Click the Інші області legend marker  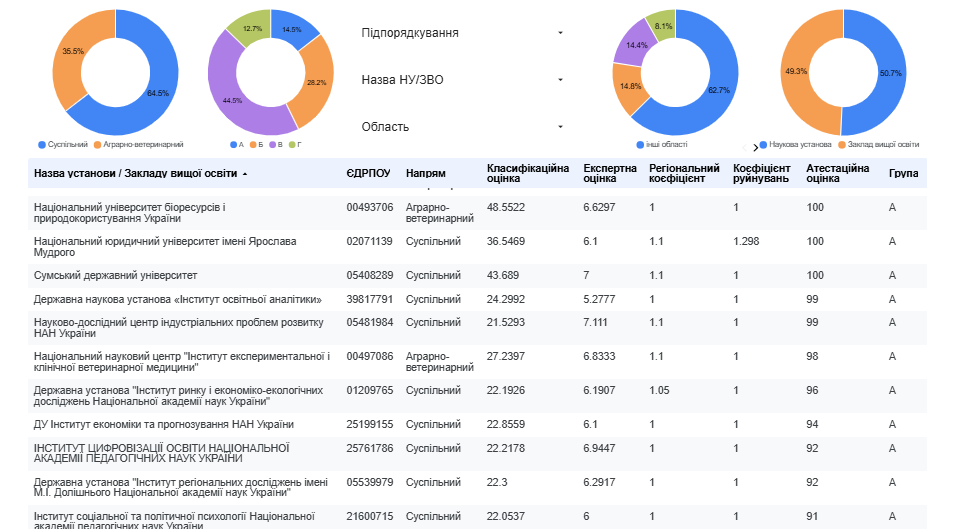pos(640,144)
